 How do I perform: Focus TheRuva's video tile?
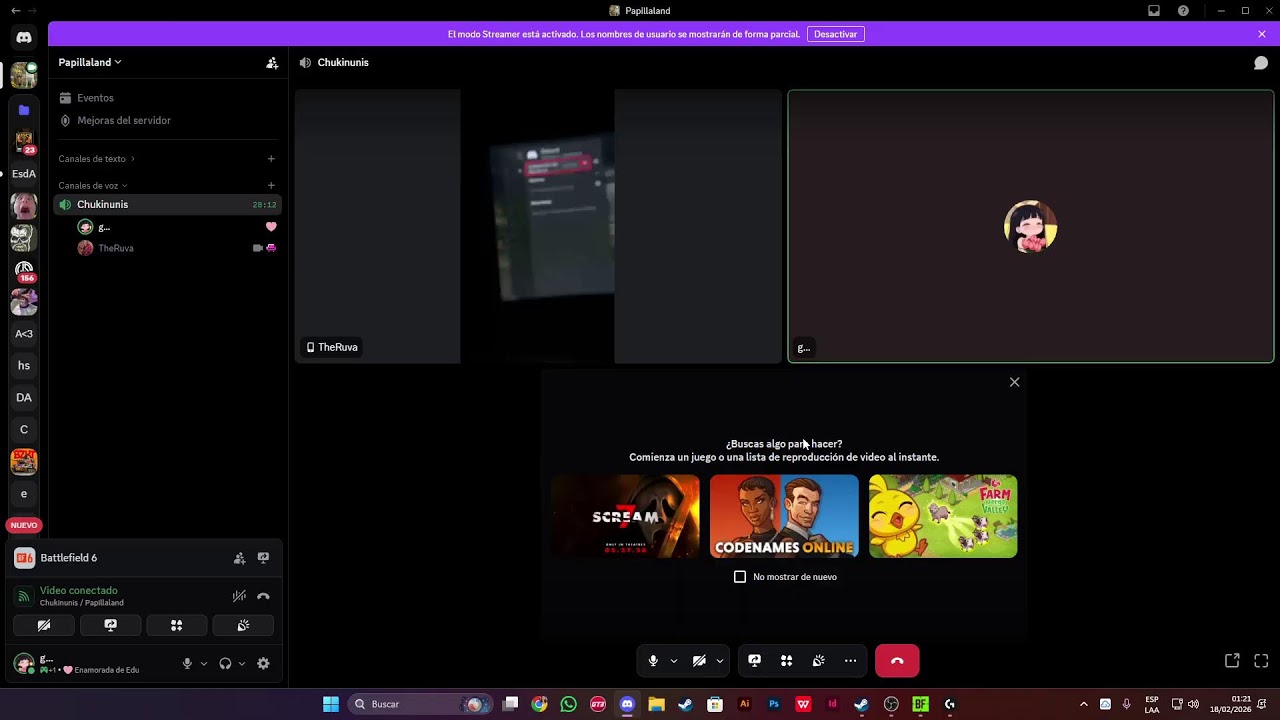[x=538, y=227]
